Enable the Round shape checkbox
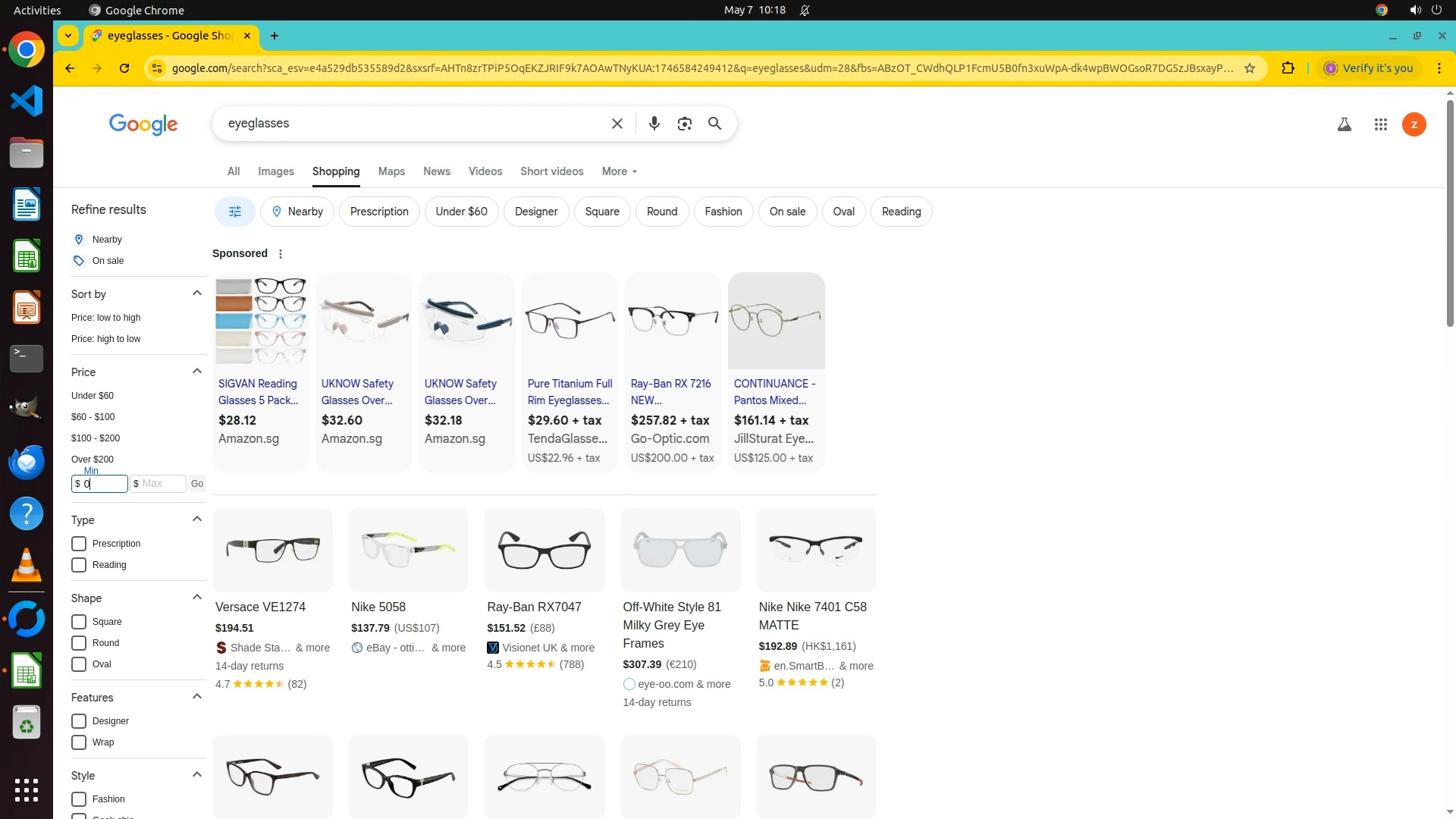The image size is (1456, 819). [x=79, y=643]
